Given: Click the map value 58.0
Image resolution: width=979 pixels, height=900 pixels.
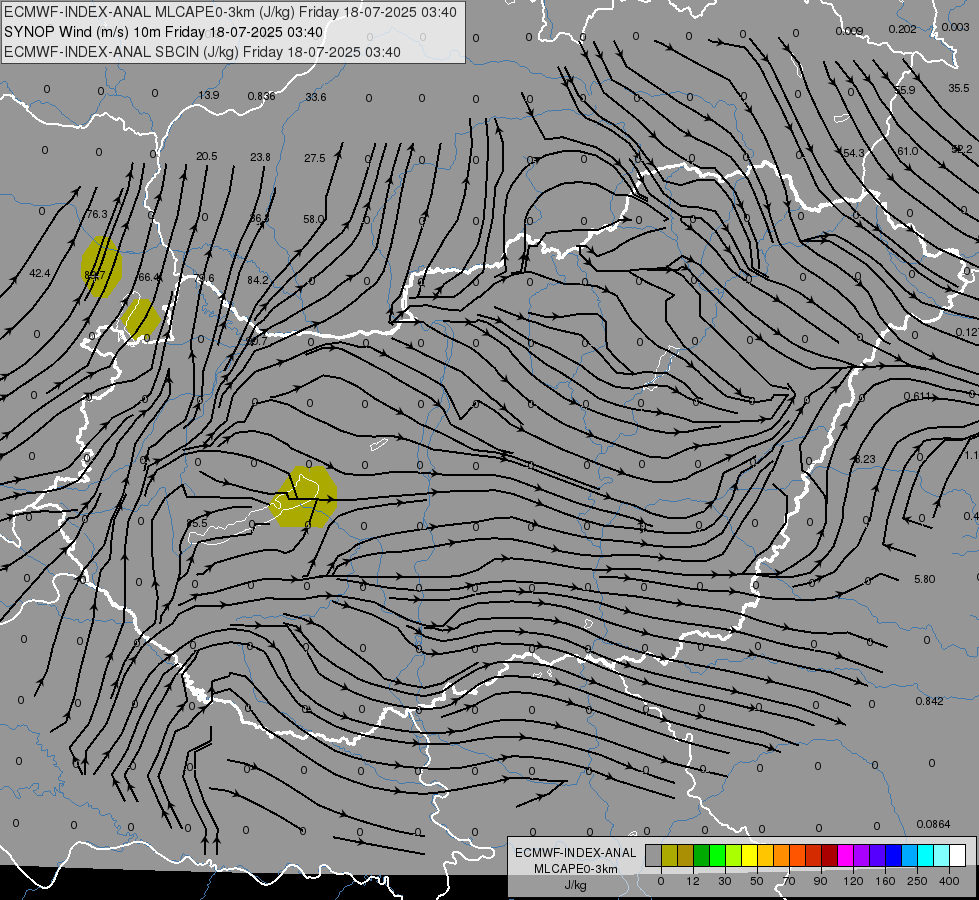Looking at the screenshot, I should click(x=313, y=219).
